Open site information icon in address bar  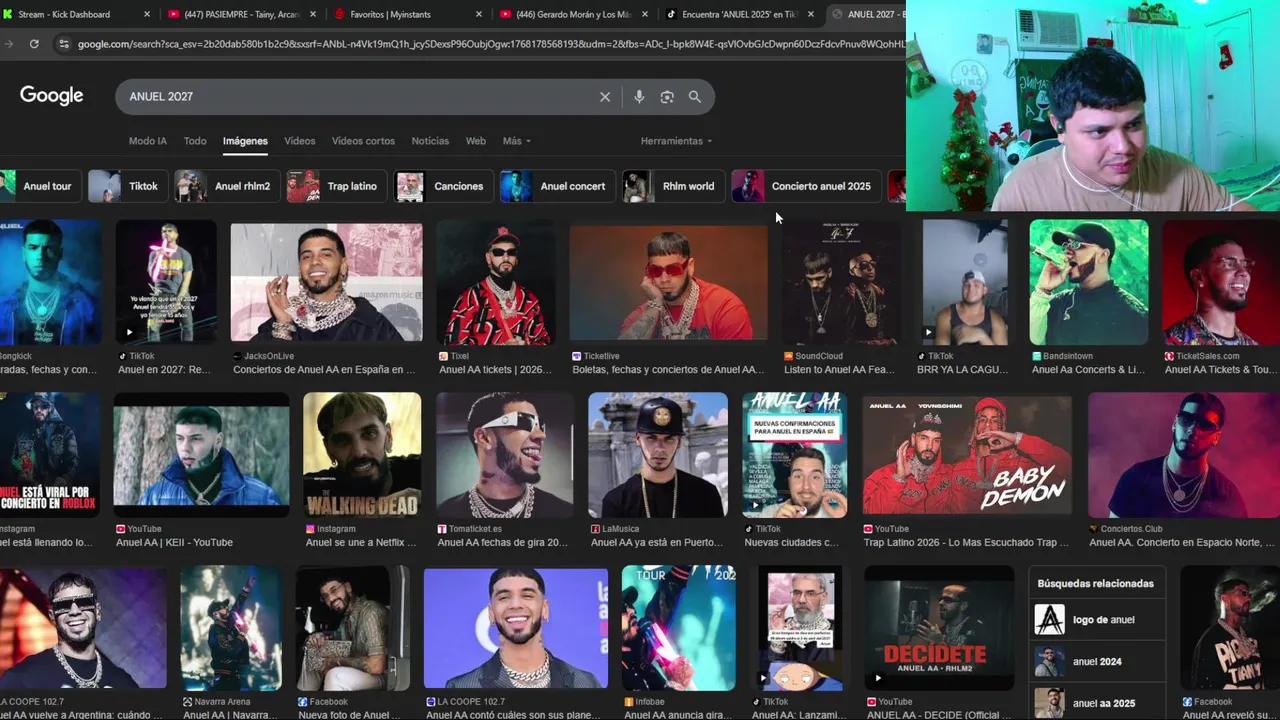pos(64,44)
